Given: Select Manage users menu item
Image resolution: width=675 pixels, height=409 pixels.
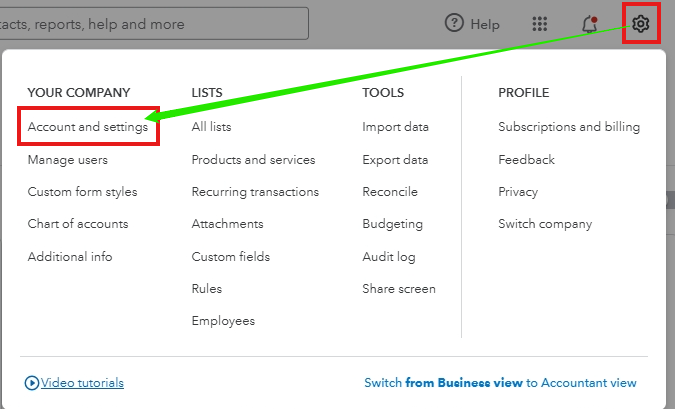Looking at the screenshot, I should 68,160.
